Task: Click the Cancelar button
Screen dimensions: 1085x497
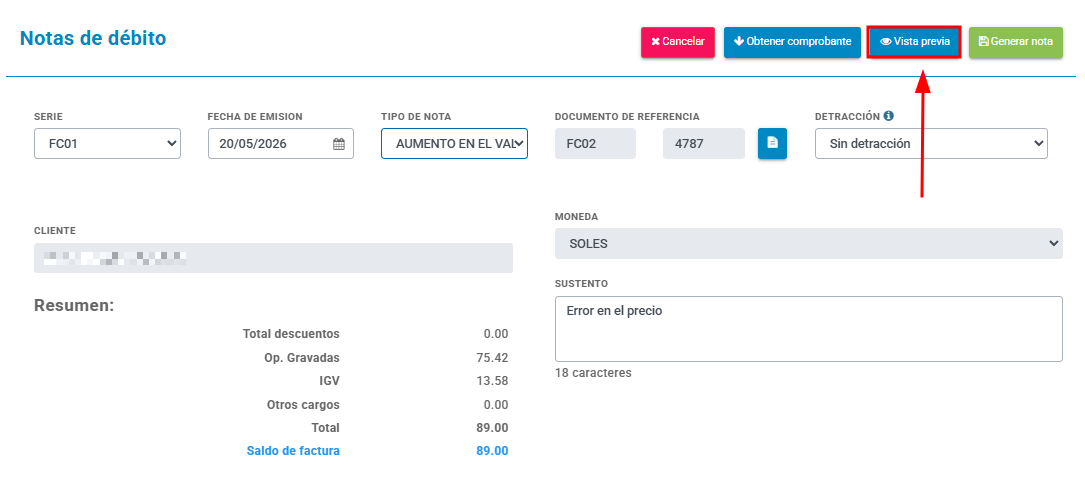Action: coord(677,42)
